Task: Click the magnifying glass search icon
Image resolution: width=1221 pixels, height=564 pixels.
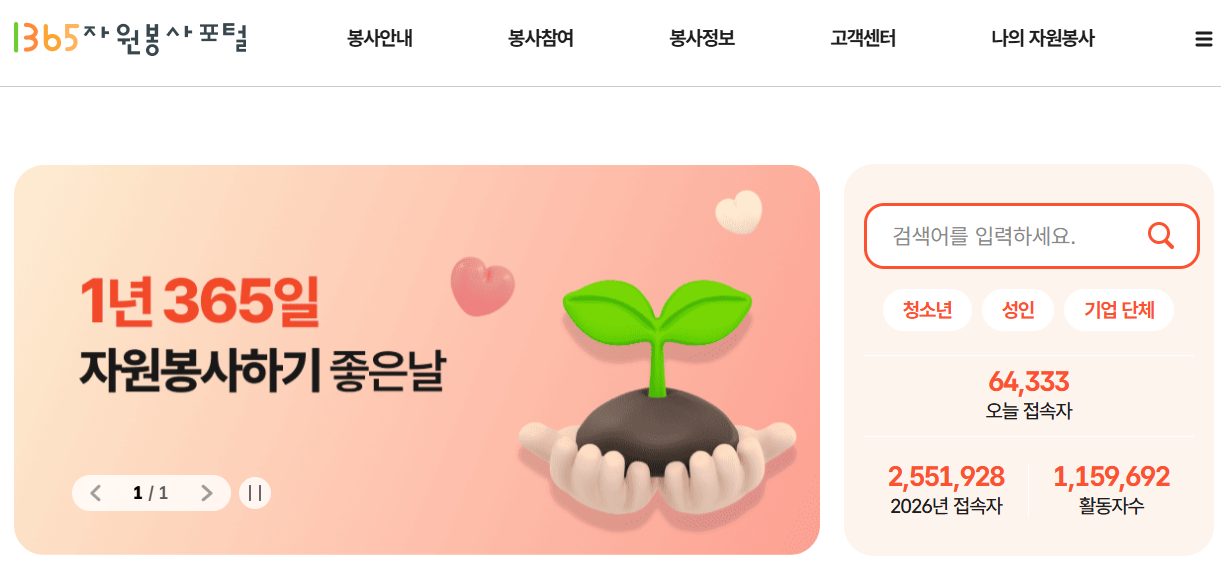Action: tap(1160, 236)
